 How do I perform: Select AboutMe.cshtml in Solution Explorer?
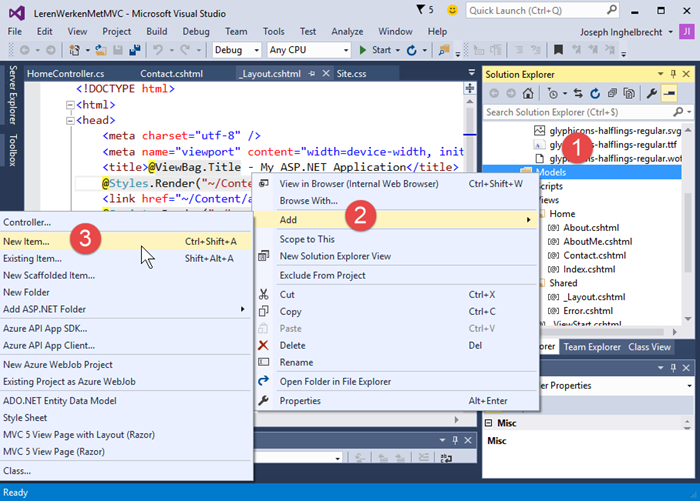click(597, 241)
